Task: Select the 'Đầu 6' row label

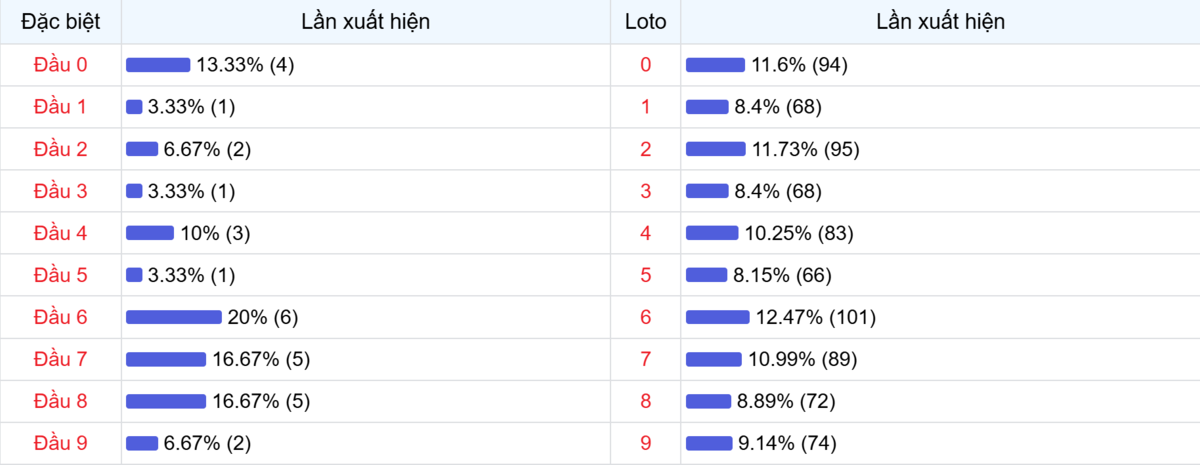Action: click(60, 318)
